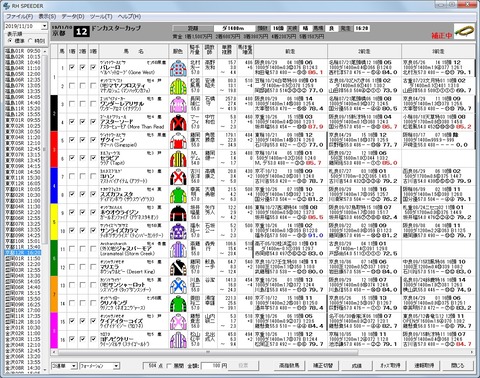
Task: Click the 金額 amount input field
Action: [212, 366]
